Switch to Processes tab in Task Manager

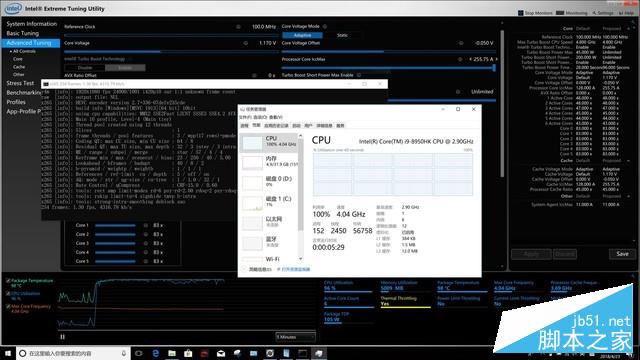point(244,126)
